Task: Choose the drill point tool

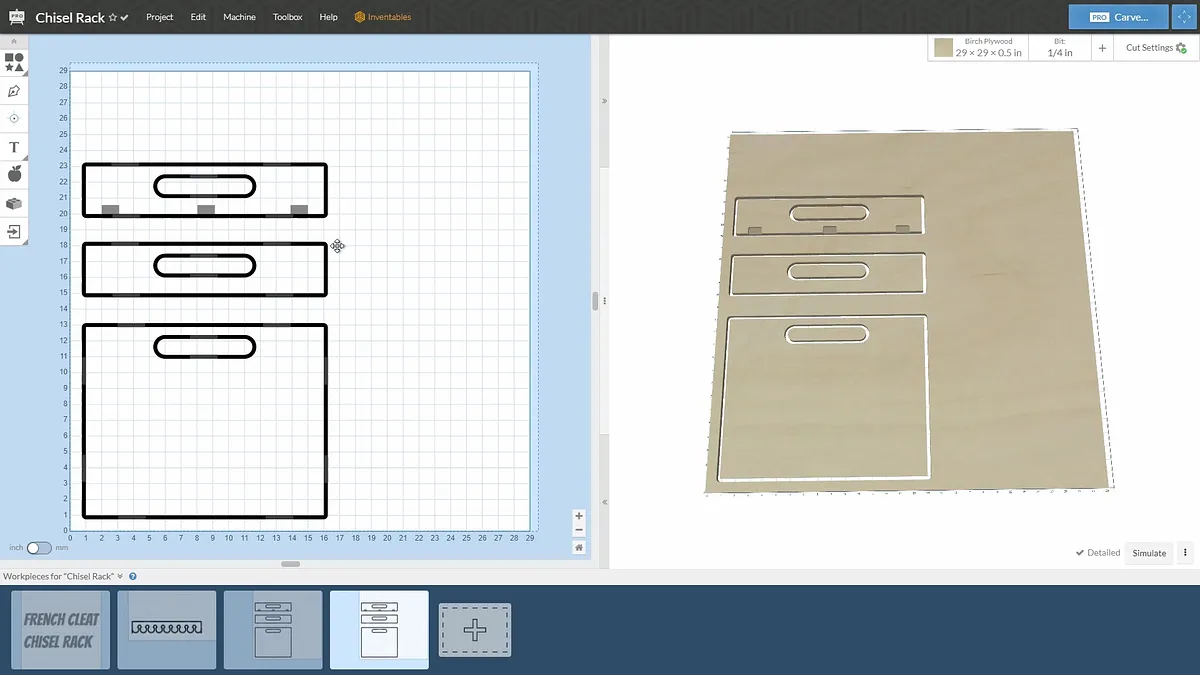Action: [x=14, y=118]
